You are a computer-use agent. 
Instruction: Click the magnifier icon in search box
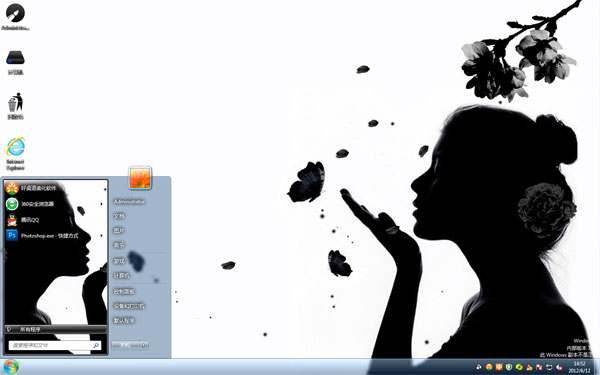click(x=96, y=346)
